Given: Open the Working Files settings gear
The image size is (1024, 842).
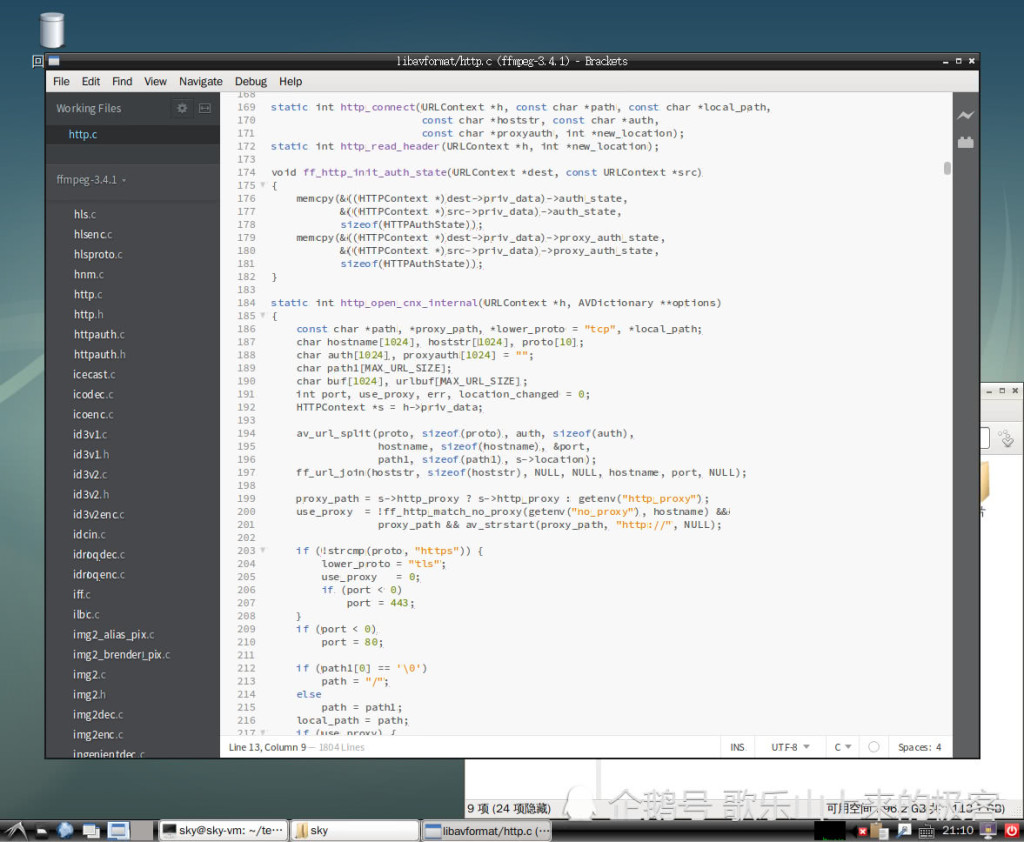Looking at the screenshot, I should 182,108.
